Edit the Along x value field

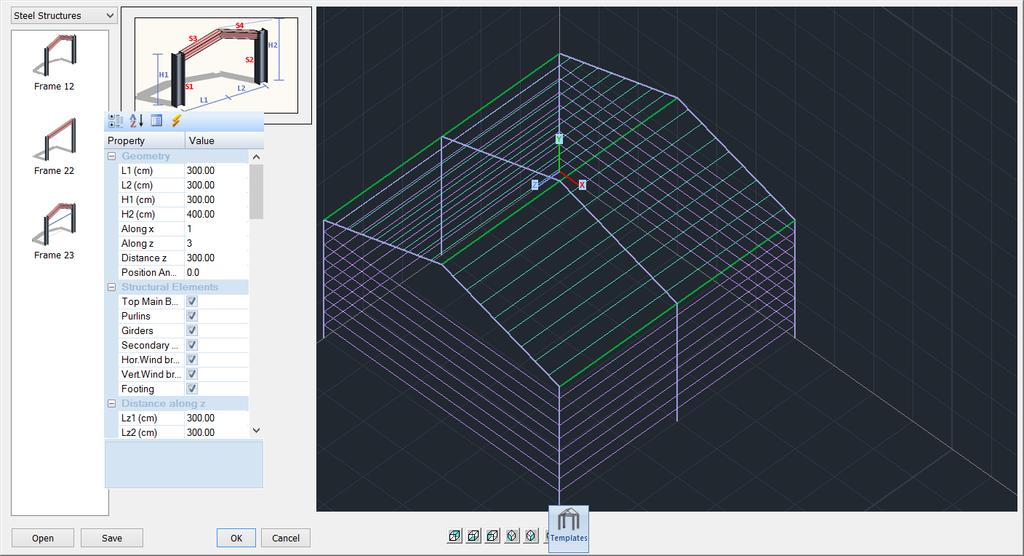tap(217, 229)
